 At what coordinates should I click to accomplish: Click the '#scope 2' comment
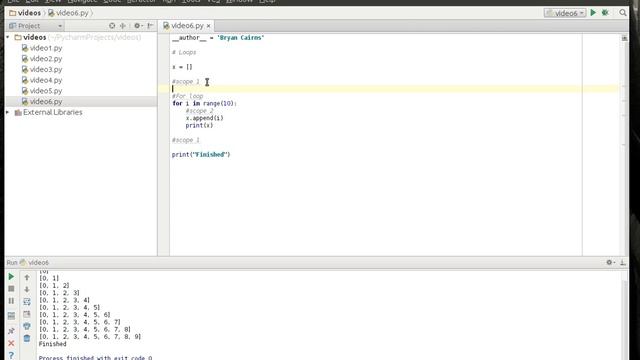pyautogui.click(x=199, y=111)
